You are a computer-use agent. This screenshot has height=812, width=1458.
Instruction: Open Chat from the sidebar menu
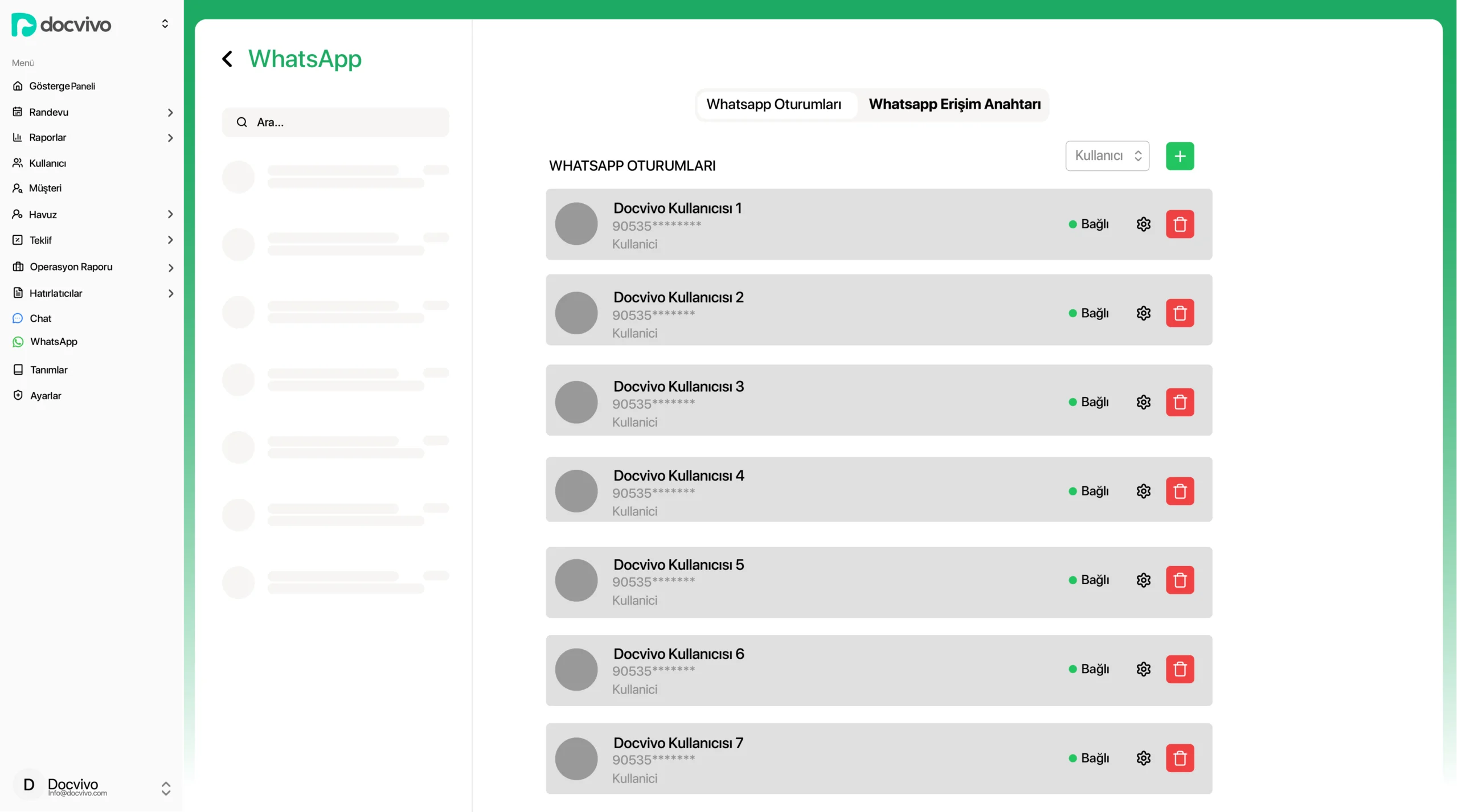[x=40, y=318]
